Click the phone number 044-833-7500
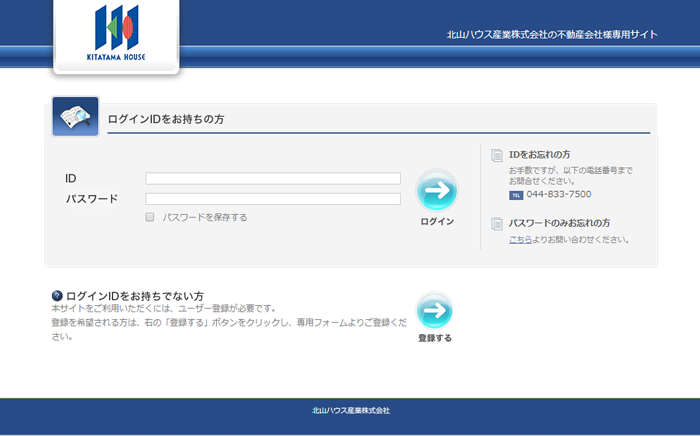700x436 pixels. (559, 194)
